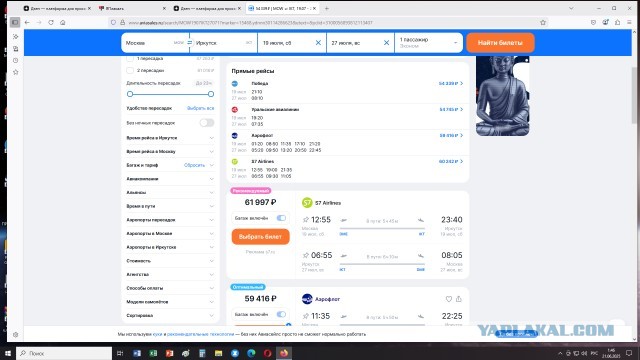The image size is (640, 360).
Task: Reload the browser page
Action: [51, 22]
